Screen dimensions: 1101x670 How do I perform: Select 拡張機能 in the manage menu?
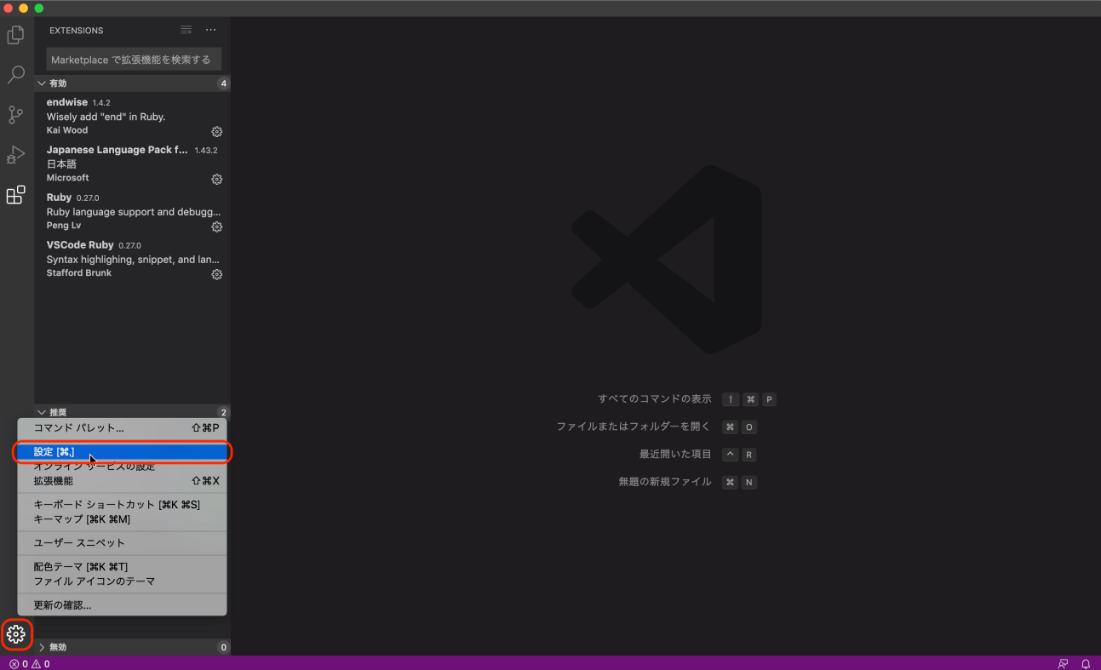(122, 481)
